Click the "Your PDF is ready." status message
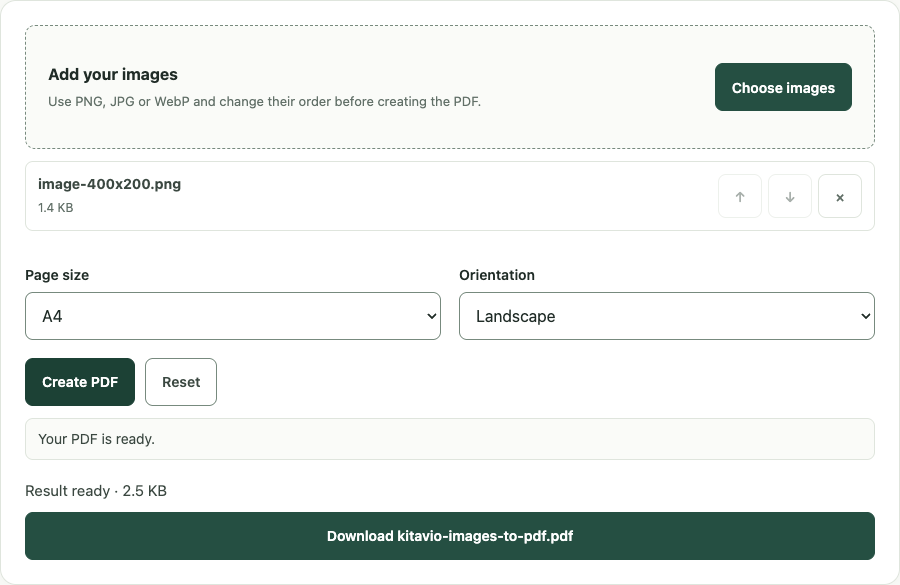 [450, 439]
